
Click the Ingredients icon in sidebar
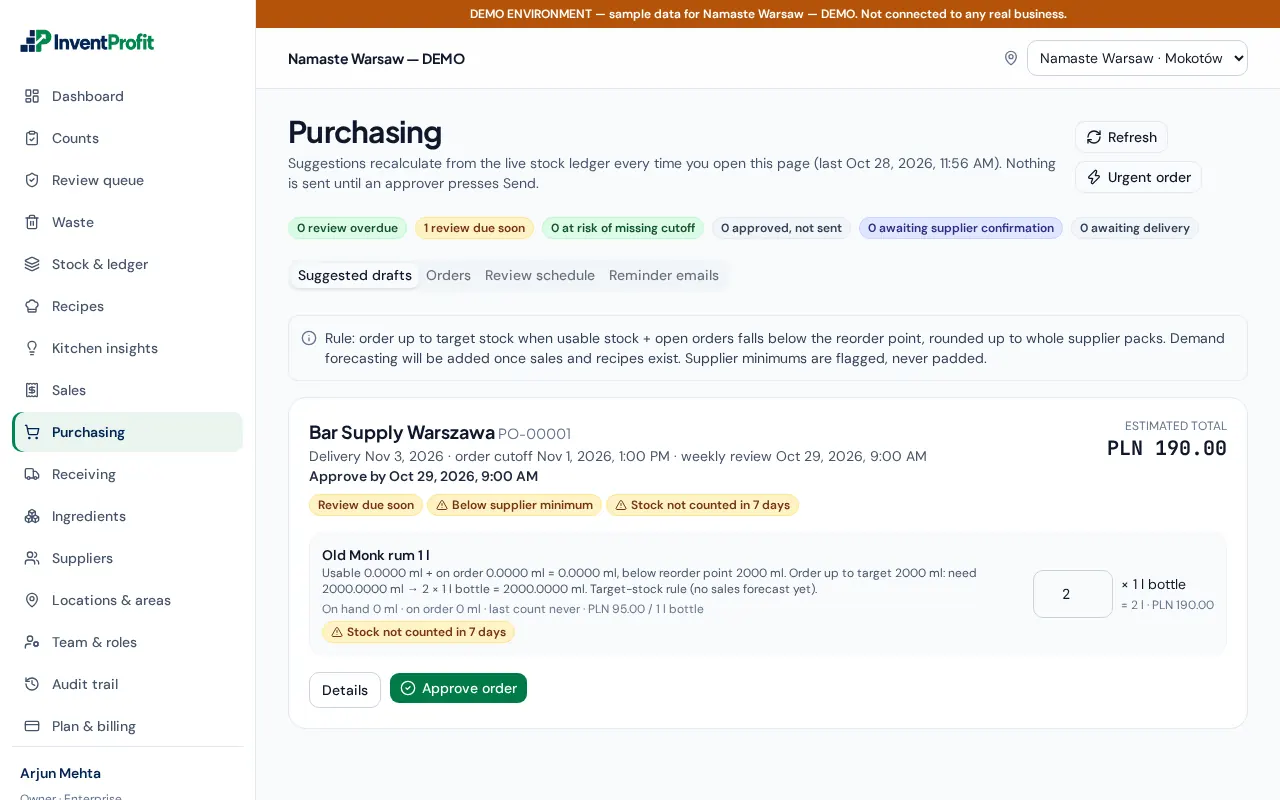[32, 516]
